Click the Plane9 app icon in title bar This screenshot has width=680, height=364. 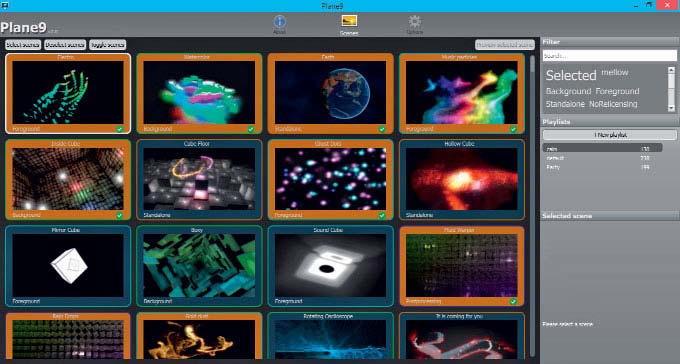5,6
